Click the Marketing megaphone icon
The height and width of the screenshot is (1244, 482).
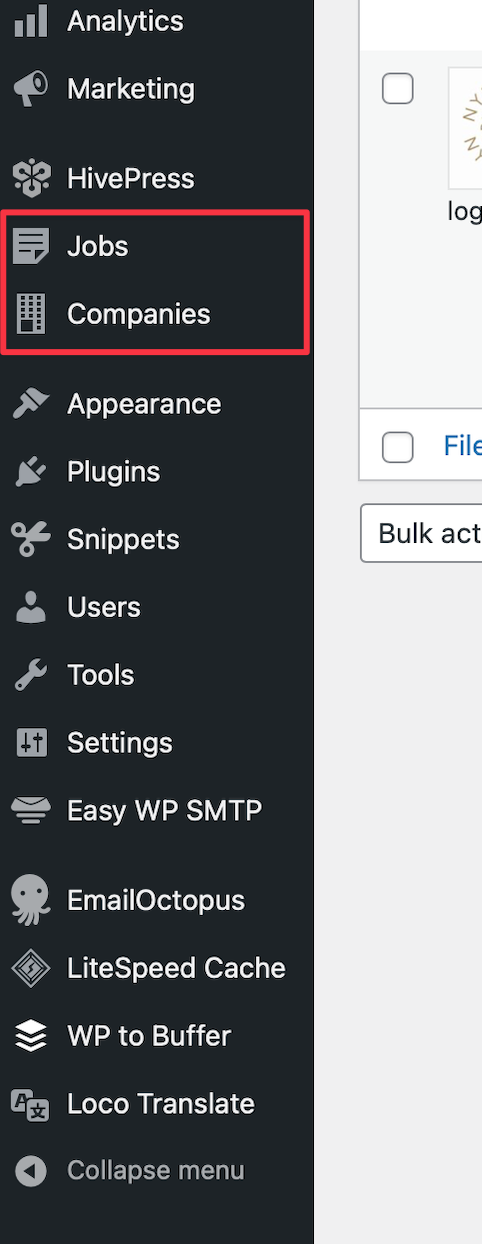click(x=31, y=88)
